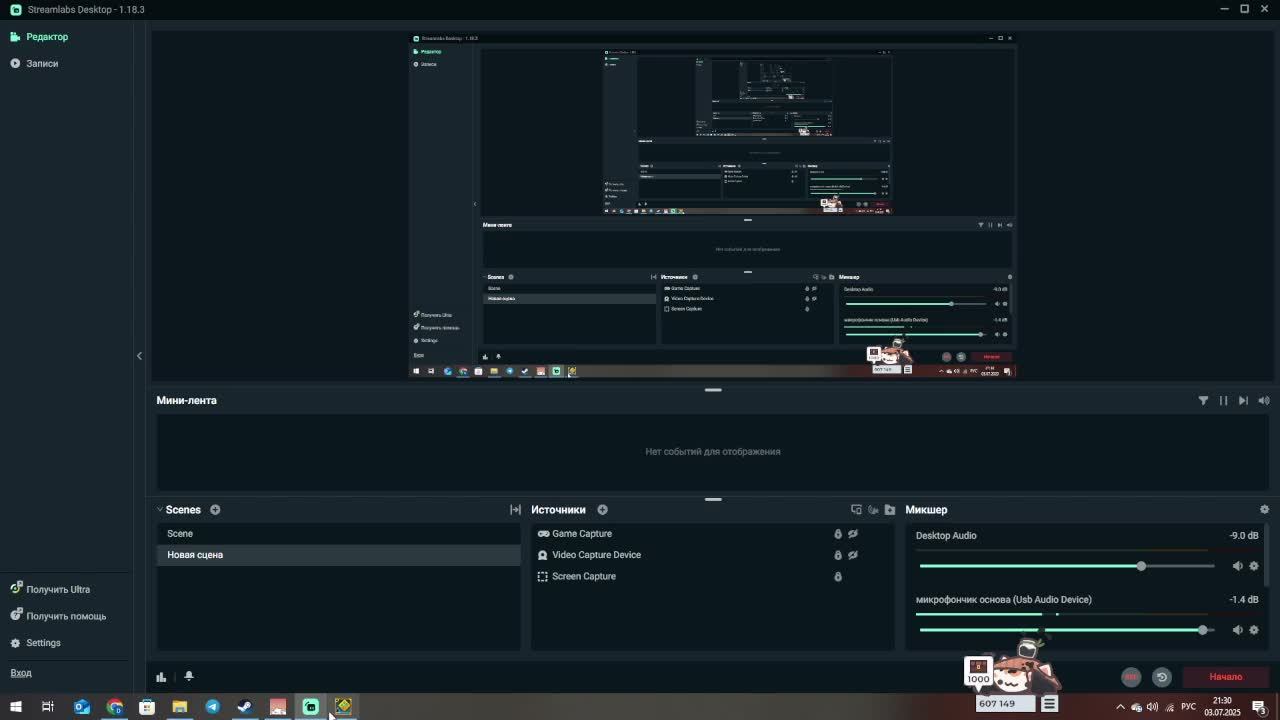
Task: Open Steam from the taskbar
Action: (x=245, y=707)
